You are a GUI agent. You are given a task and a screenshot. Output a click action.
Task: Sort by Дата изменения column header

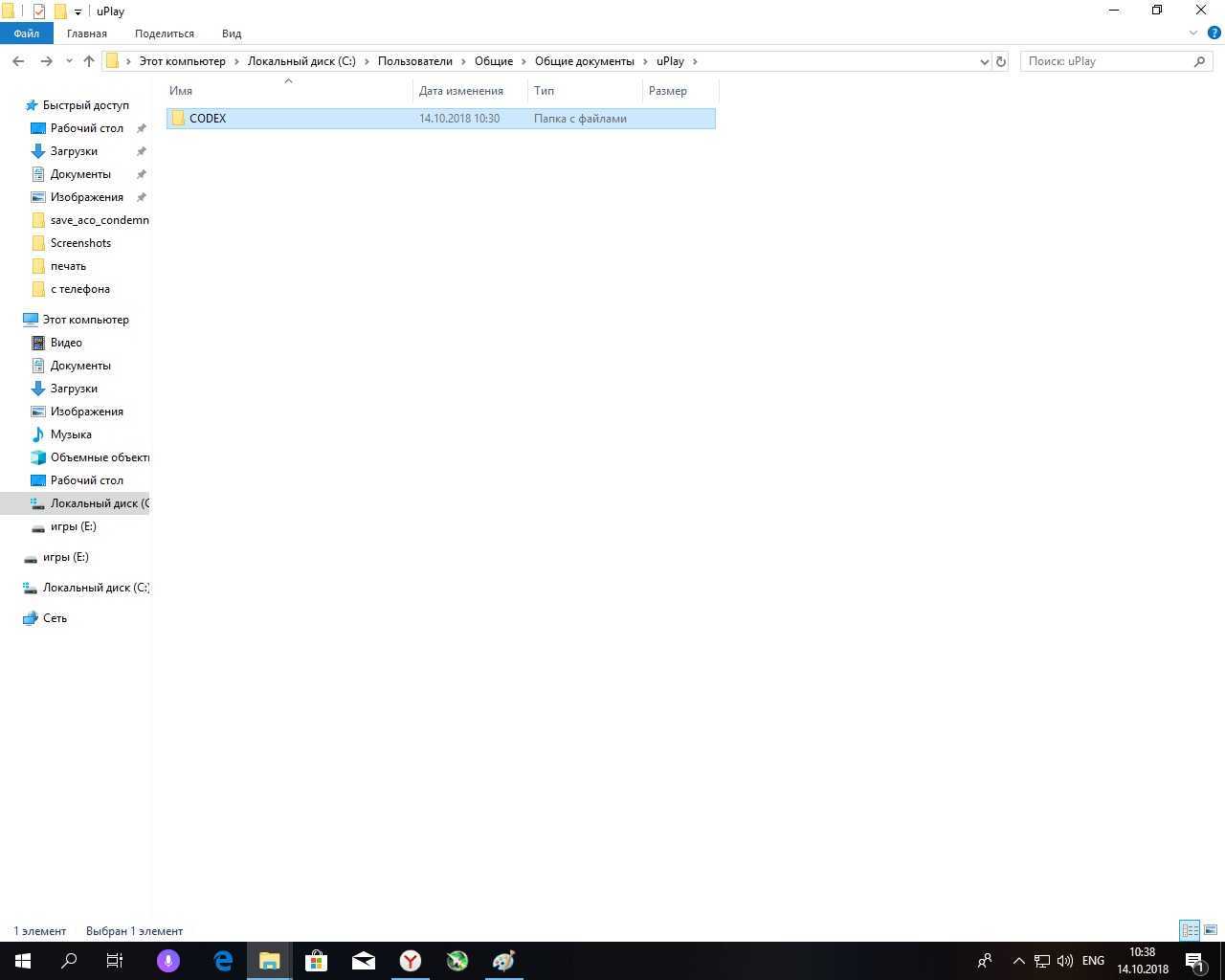(460, 91)
